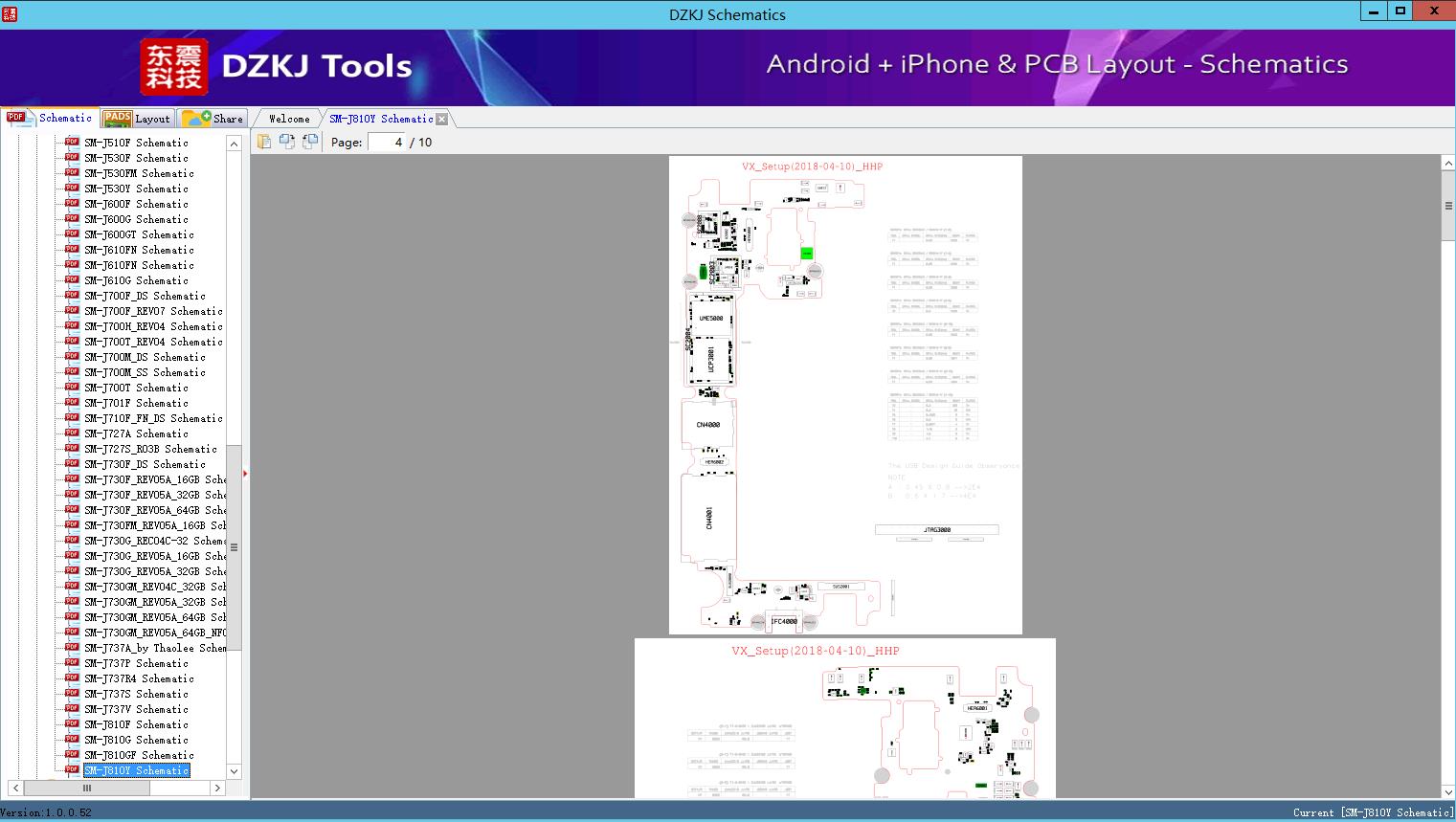Image resolution: width=1456 pixels, height=822 pixels.
Task: Click the page 5 schematic board view
Action: pos(845,719)
